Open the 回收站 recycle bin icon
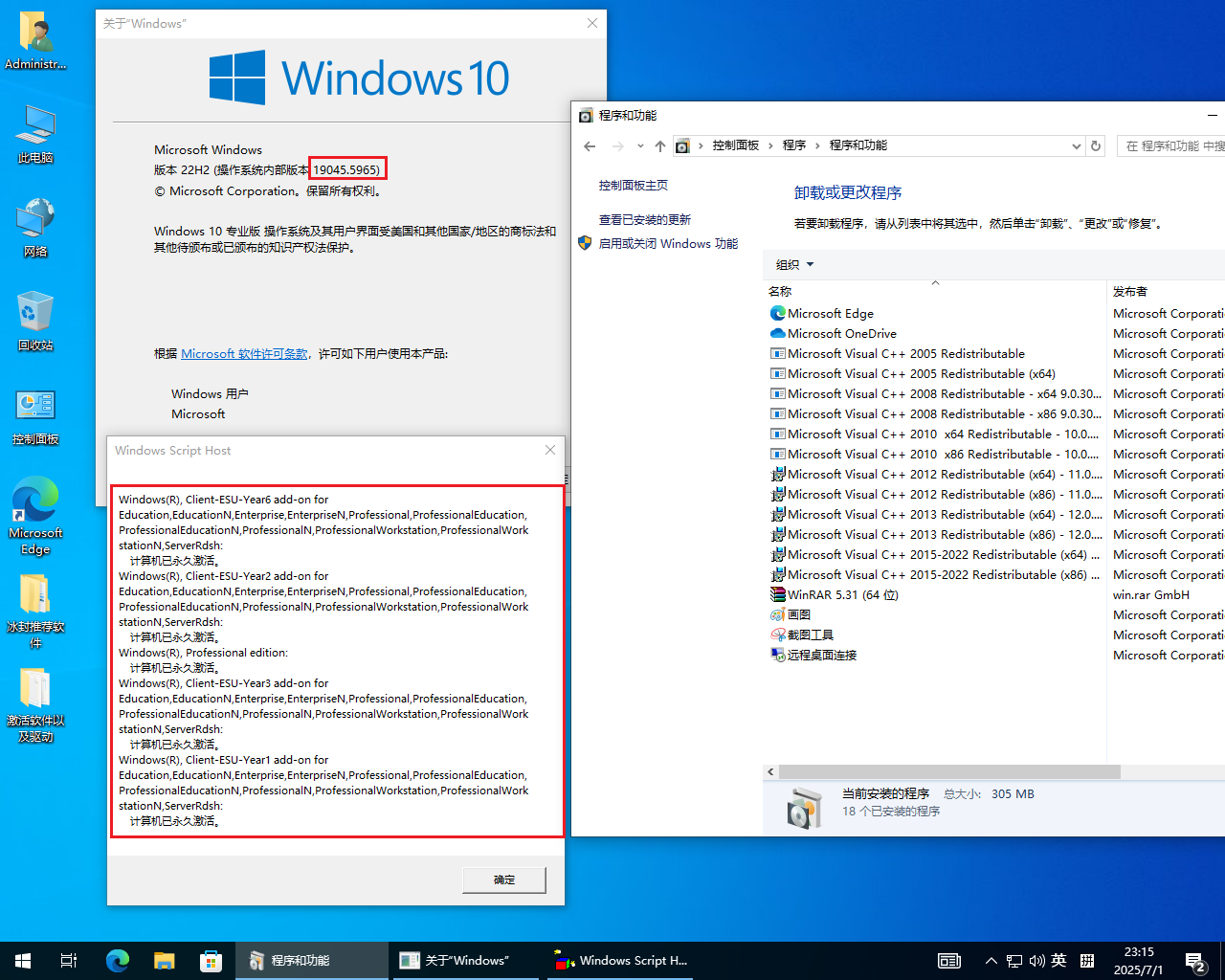 [x=35, y=322]
